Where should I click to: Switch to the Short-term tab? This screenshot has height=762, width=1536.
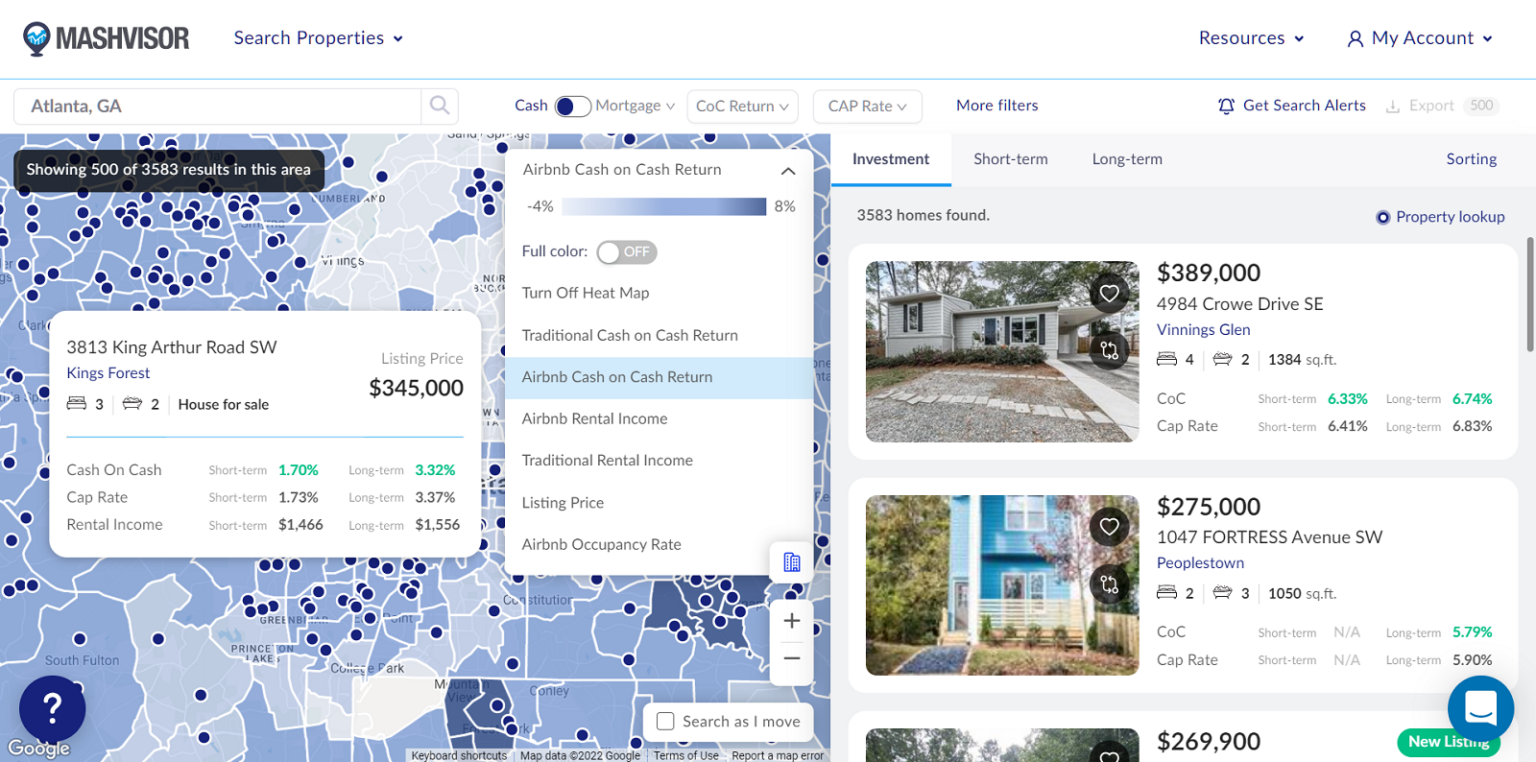click(1010, 158)
